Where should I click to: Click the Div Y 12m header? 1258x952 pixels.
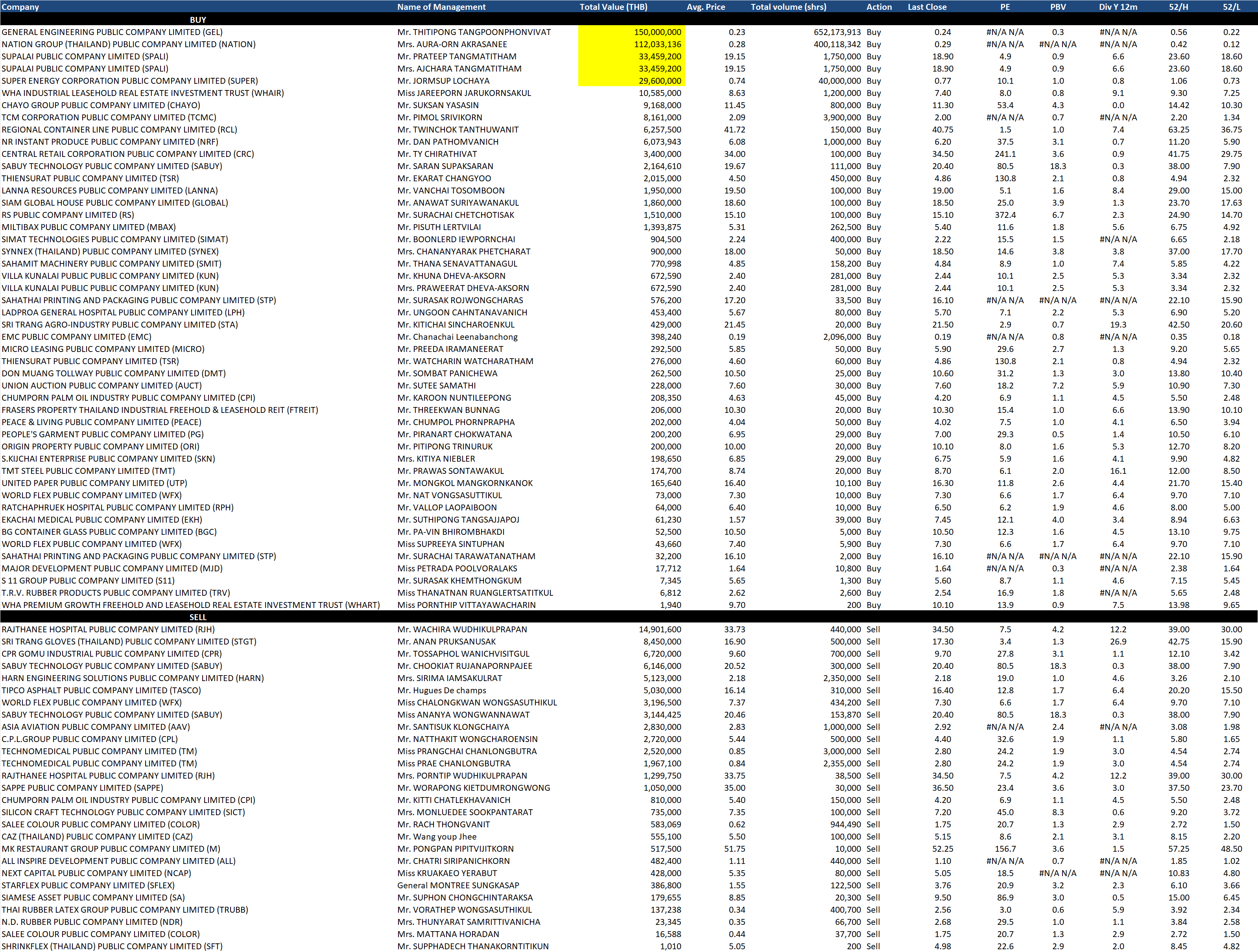click(x=1118, y=7)
